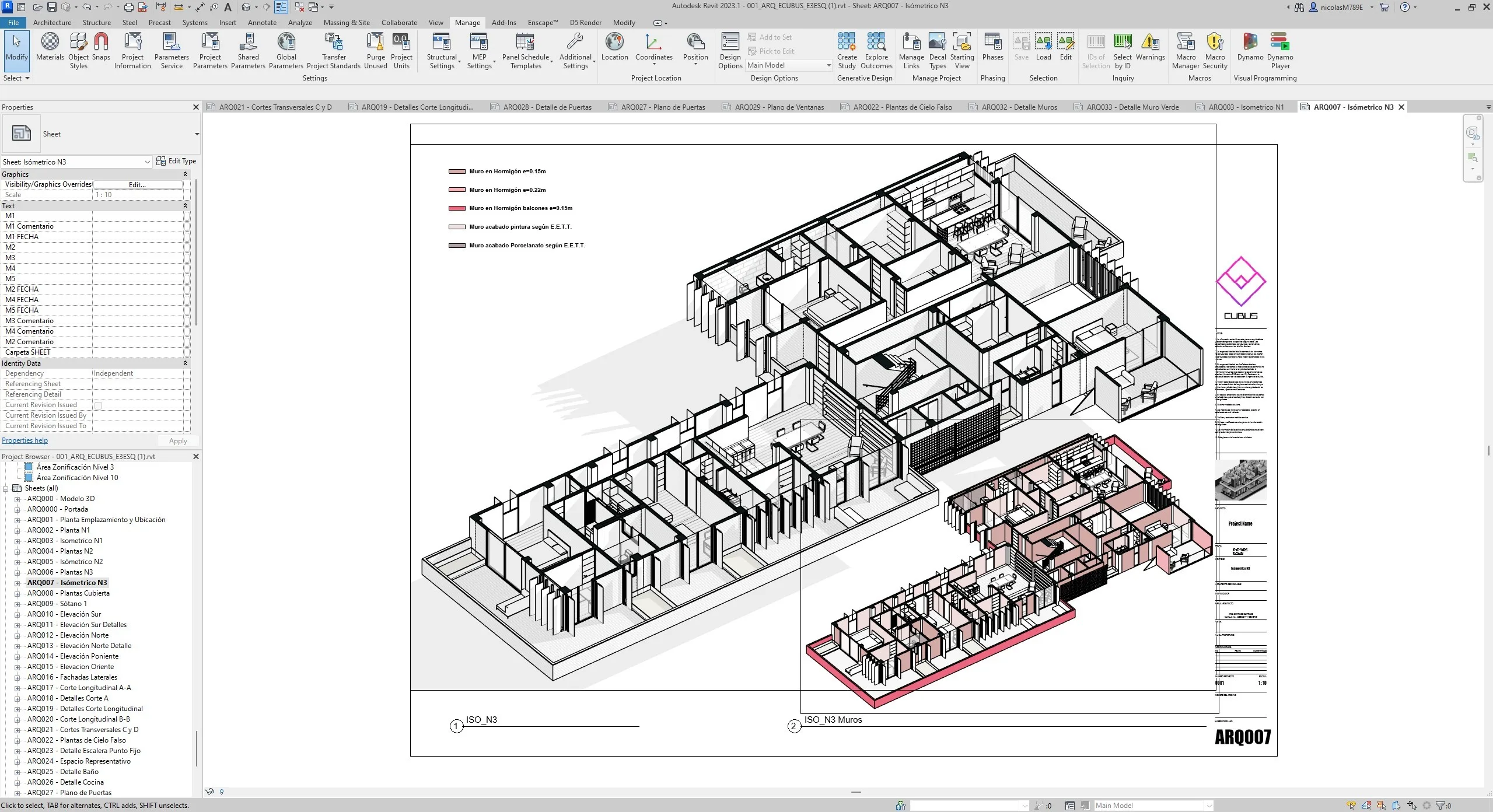Open the Properties help link
The height and width of the screenshot is (812, 1493).
point(25,441)
